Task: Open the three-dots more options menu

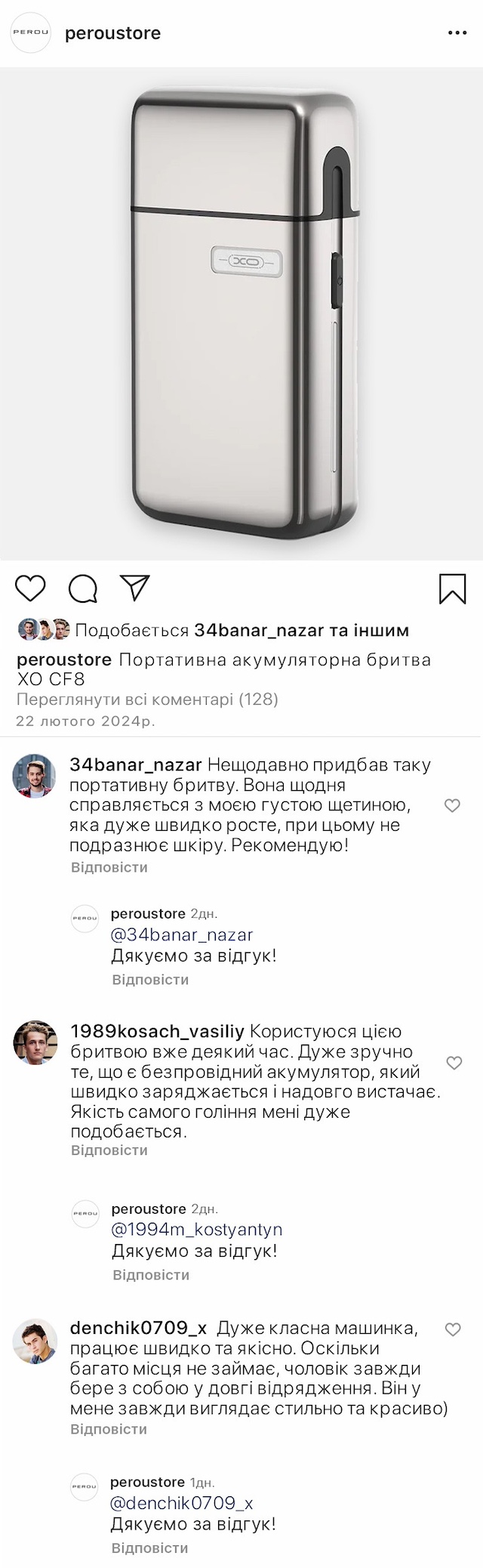Action: coord(457,33)
